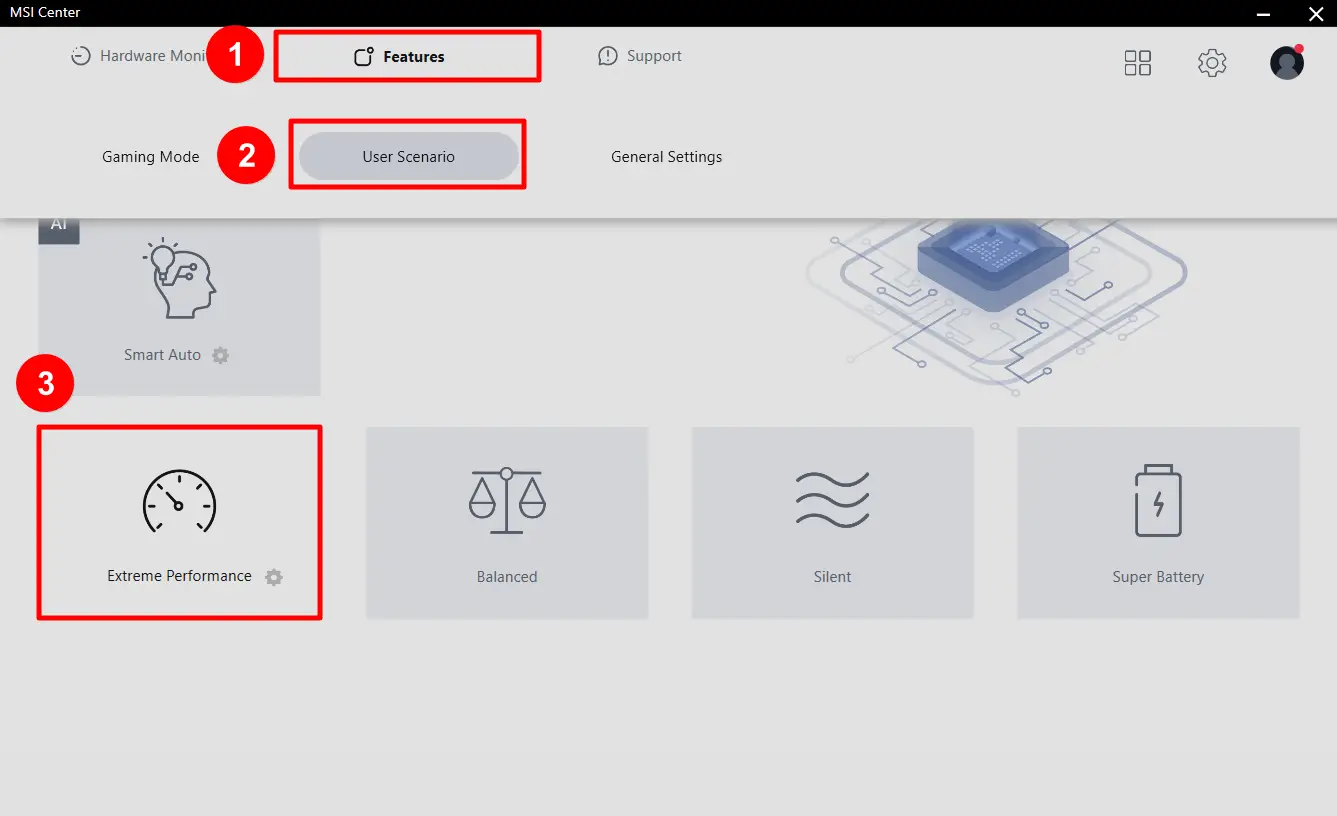
Task: Select the Balanced scenario card
Action: [x=507, y=523]
